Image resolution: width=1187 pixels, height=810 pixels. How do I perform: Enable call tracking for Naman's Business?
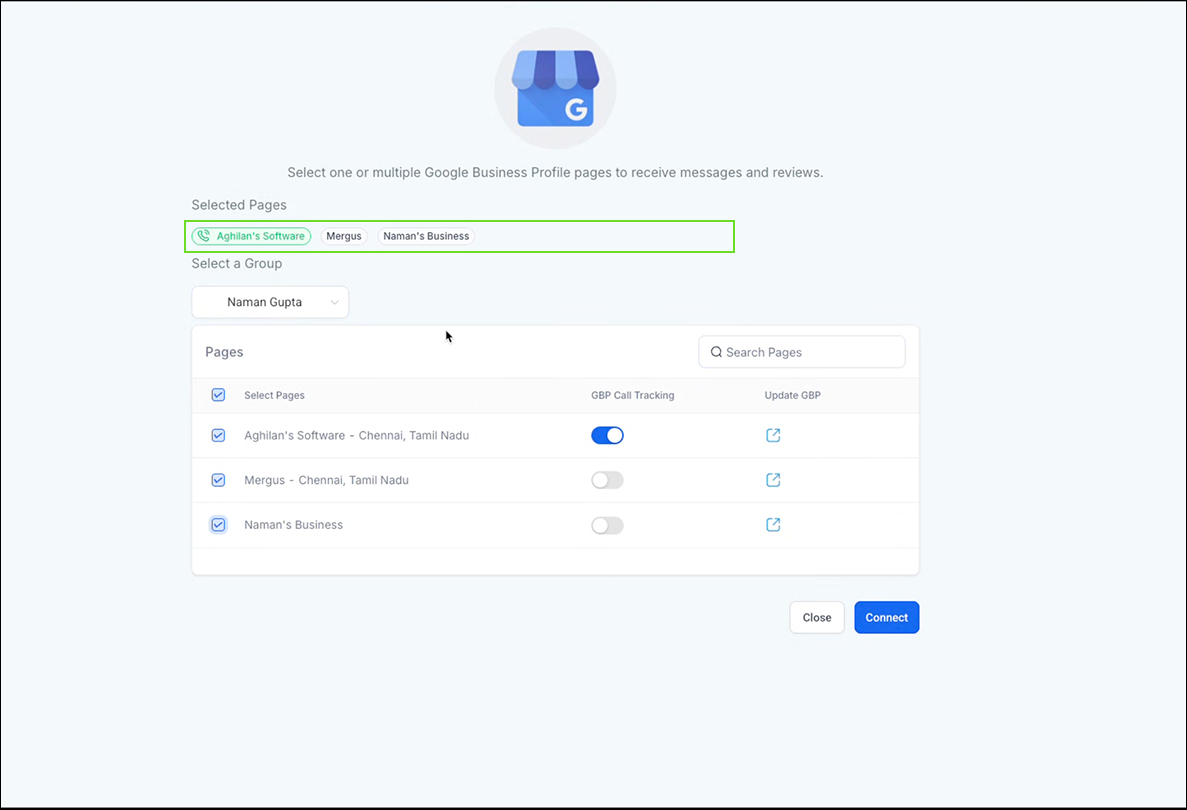click(x=607, y=525)
